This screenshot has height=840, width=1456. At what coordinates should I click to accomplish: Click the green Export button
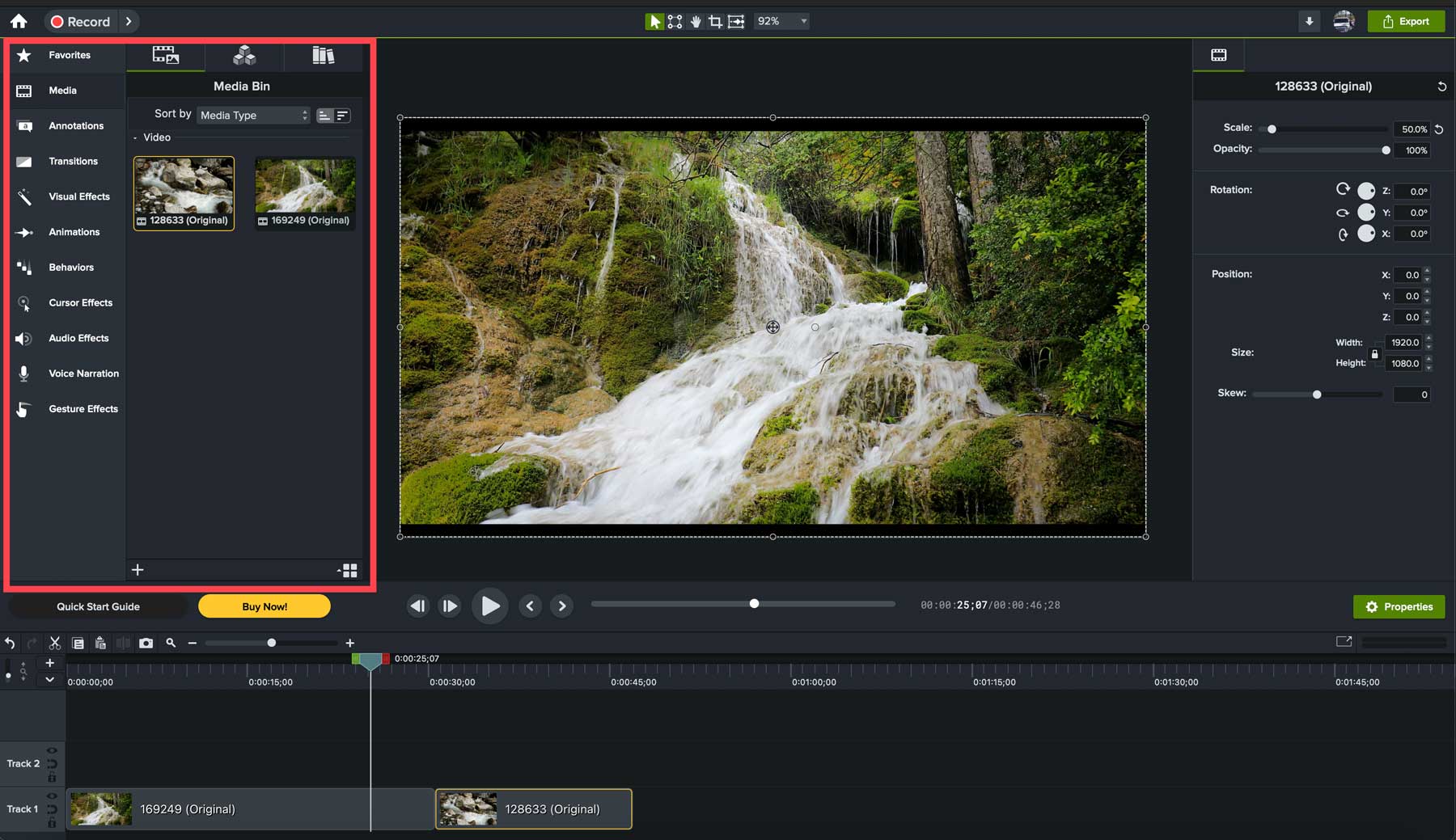[x=1406, y=21]
